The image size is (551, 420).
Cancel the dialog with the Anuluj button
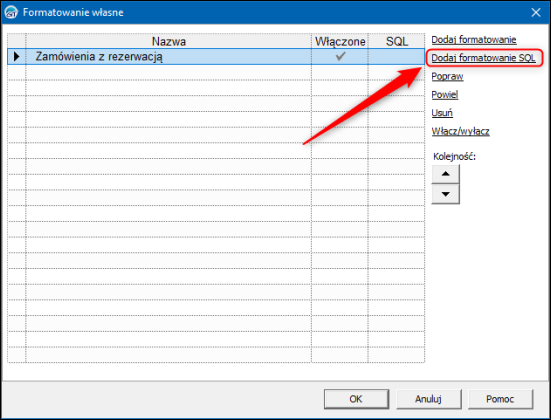click(428, 399)
